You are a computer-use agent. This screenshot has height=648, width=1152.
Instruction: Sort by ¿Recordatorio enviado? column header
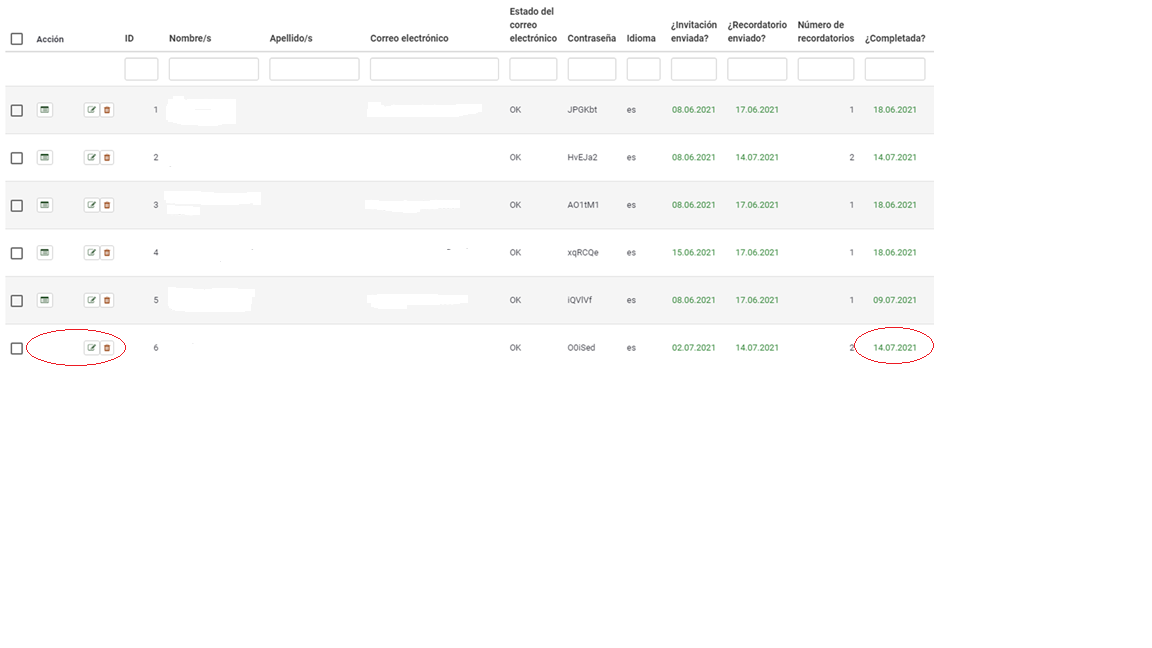pyautogui.click(x=757, y=32)
